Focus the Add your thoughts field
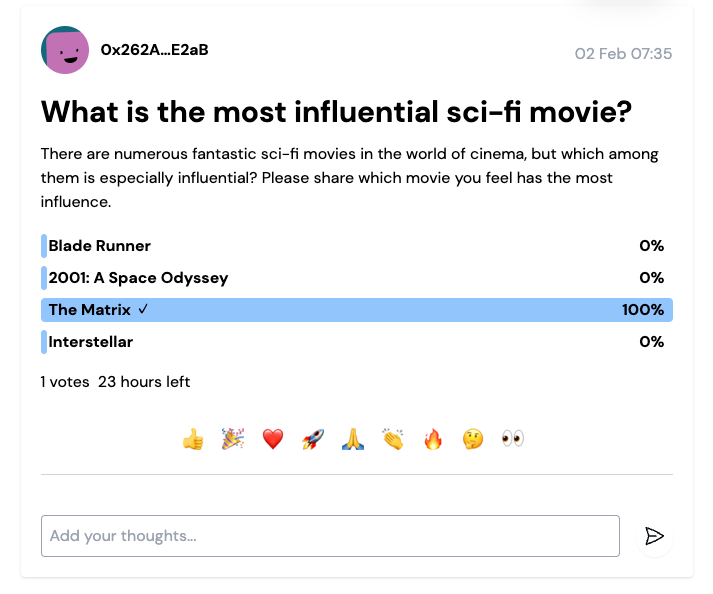Image resolution: width=713 pixels, height=594 pixels. [330, 536]
